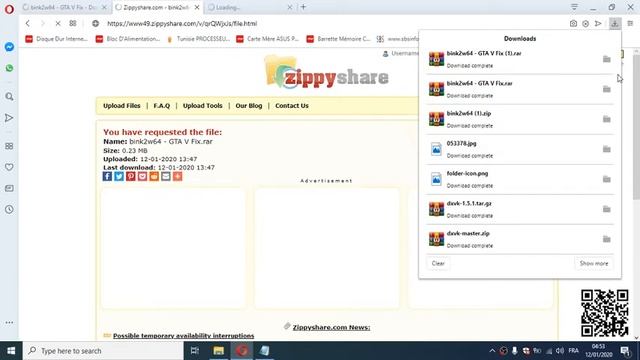The width and height of the screenshot is (640, 360).
Task: Share file on Twitter
Action: pyautogui.click(x=119, y=176)
